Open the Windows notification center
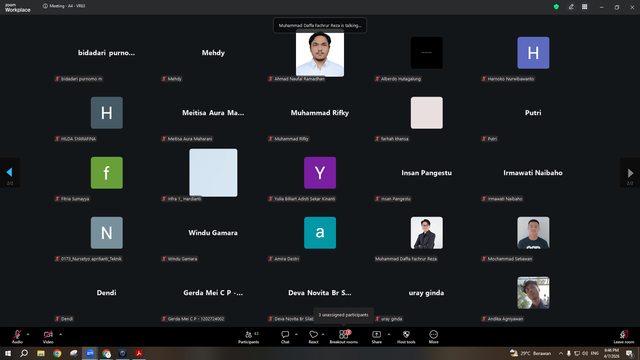The height and width of the screenshot is (360, 640). click(x=629, y=353)
